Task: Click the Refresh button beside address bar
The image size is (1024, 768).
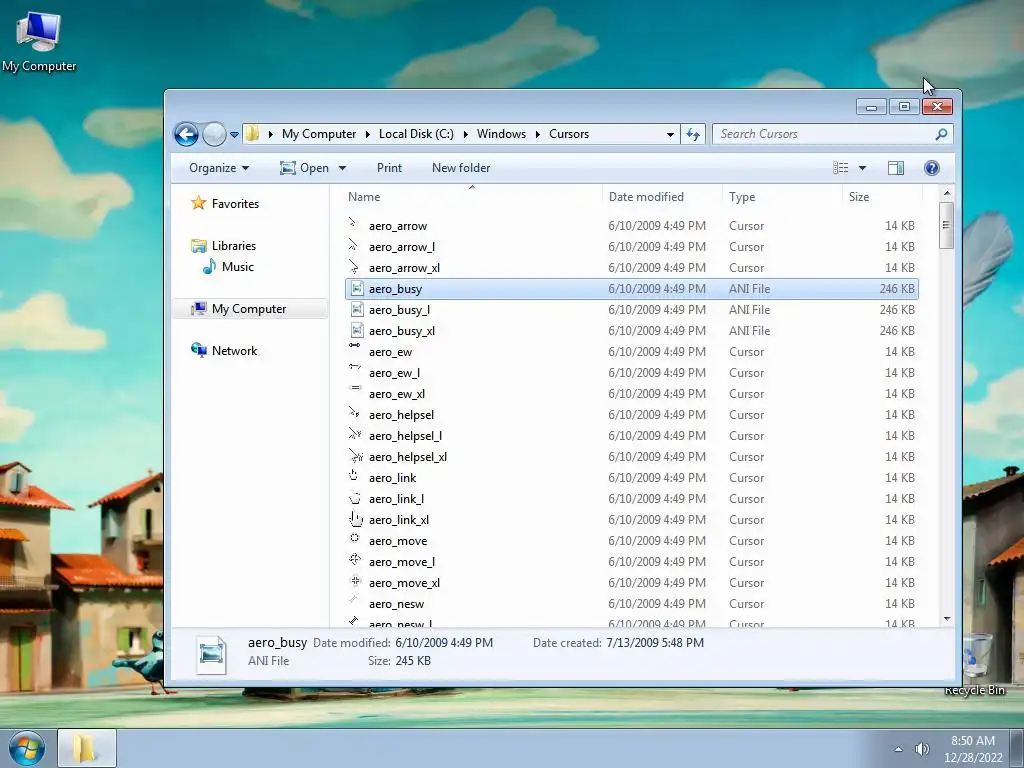Action: [x=693, y=135]
